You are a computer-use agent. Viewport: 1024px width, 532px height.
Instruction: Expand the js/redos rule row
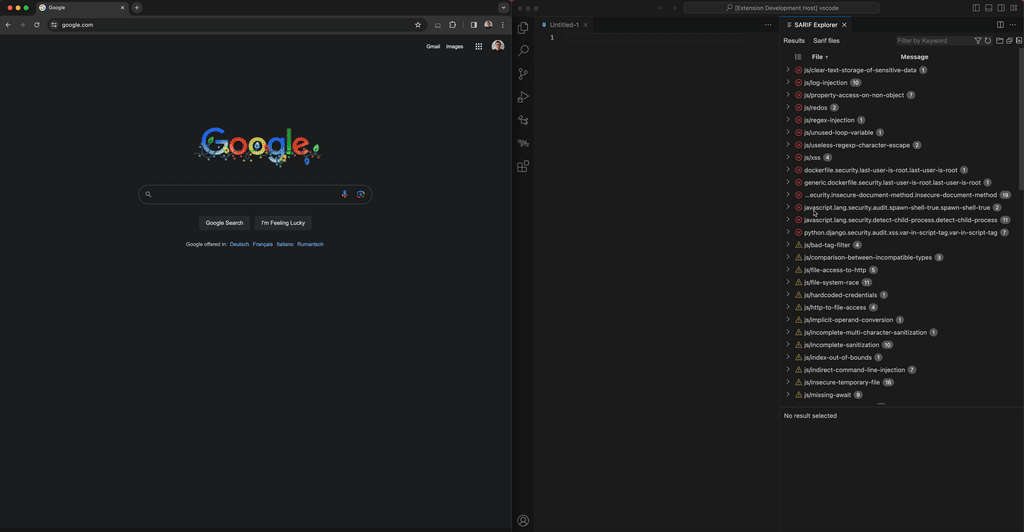(788, 107)
